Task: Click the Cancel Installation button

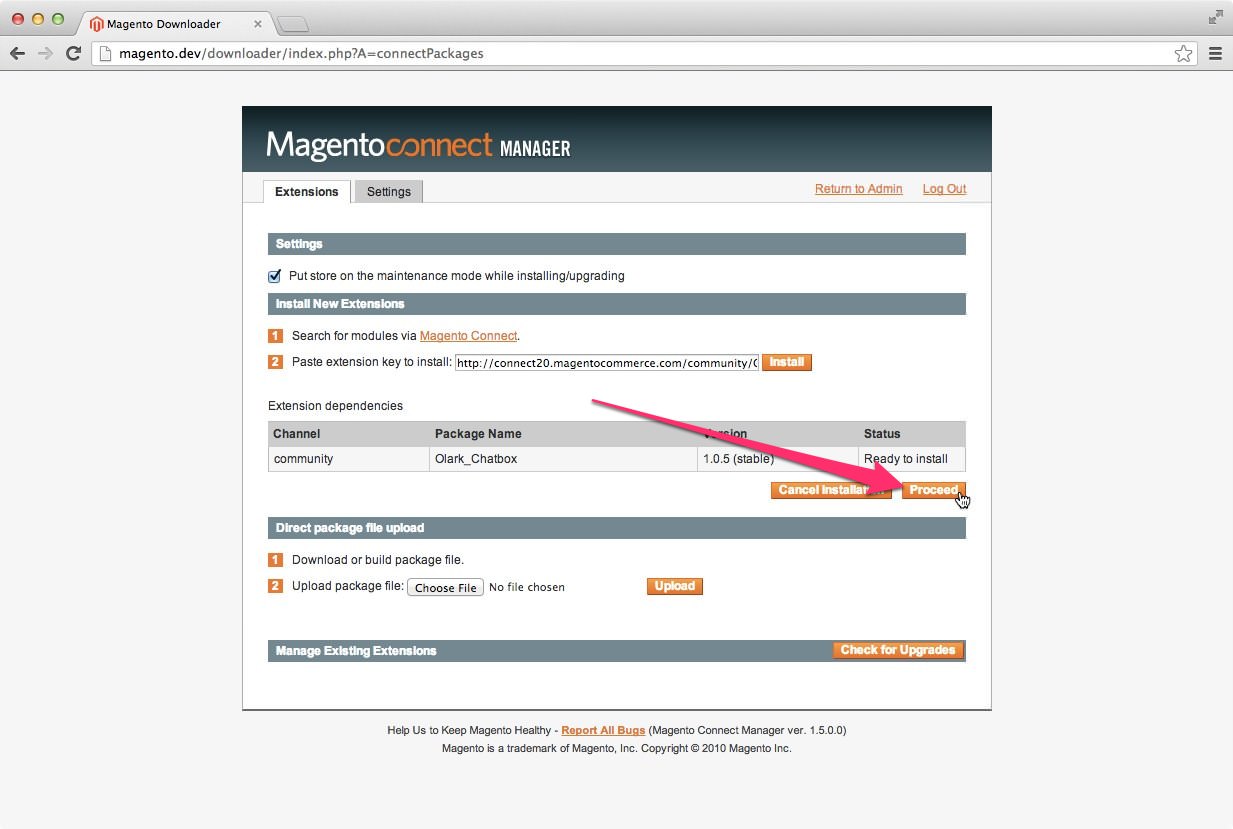Action: pyautogui.click(x=830, y=490)
